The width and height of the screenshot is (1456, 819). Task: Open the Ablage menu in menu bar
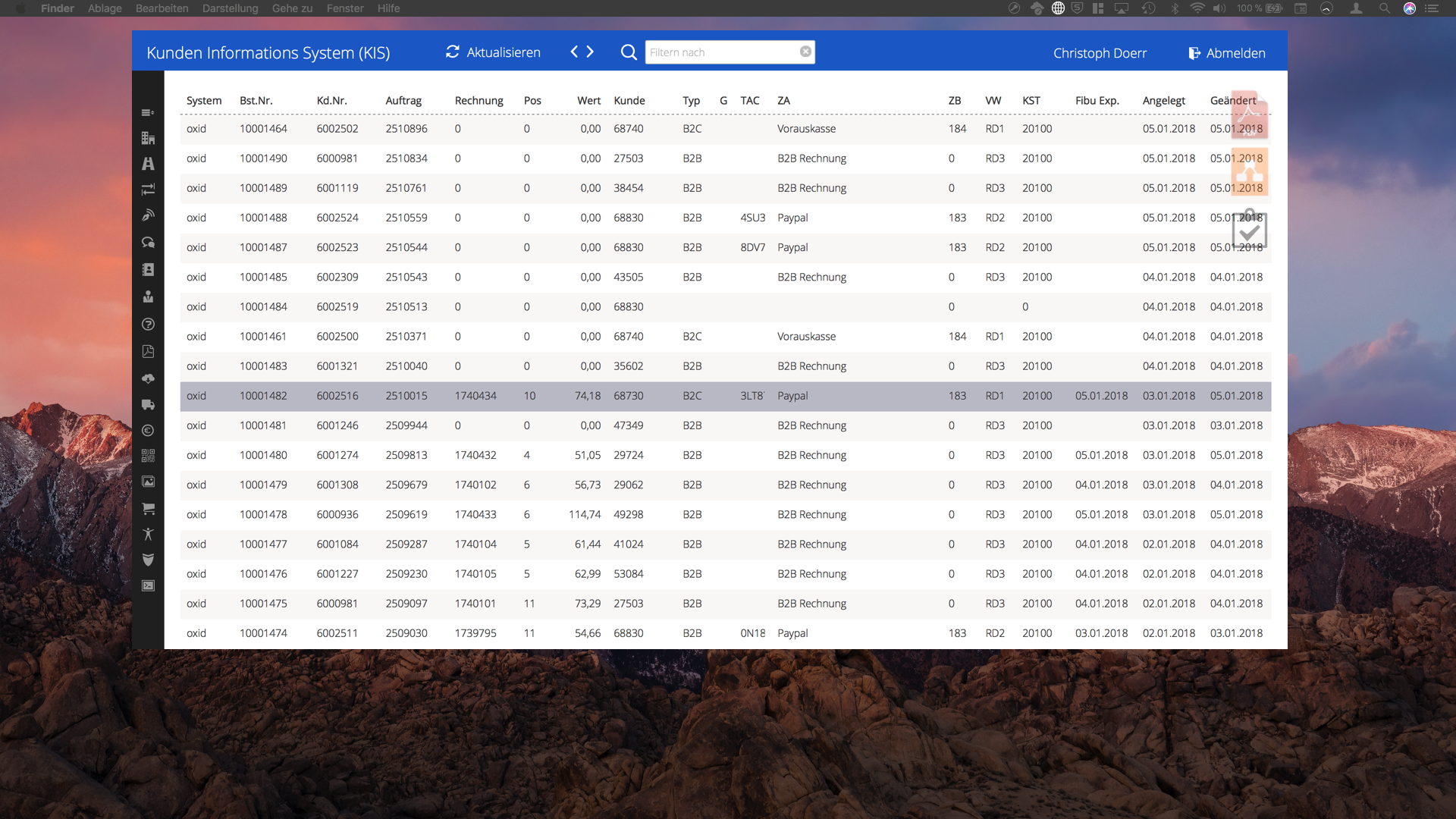tap(105, 8)
